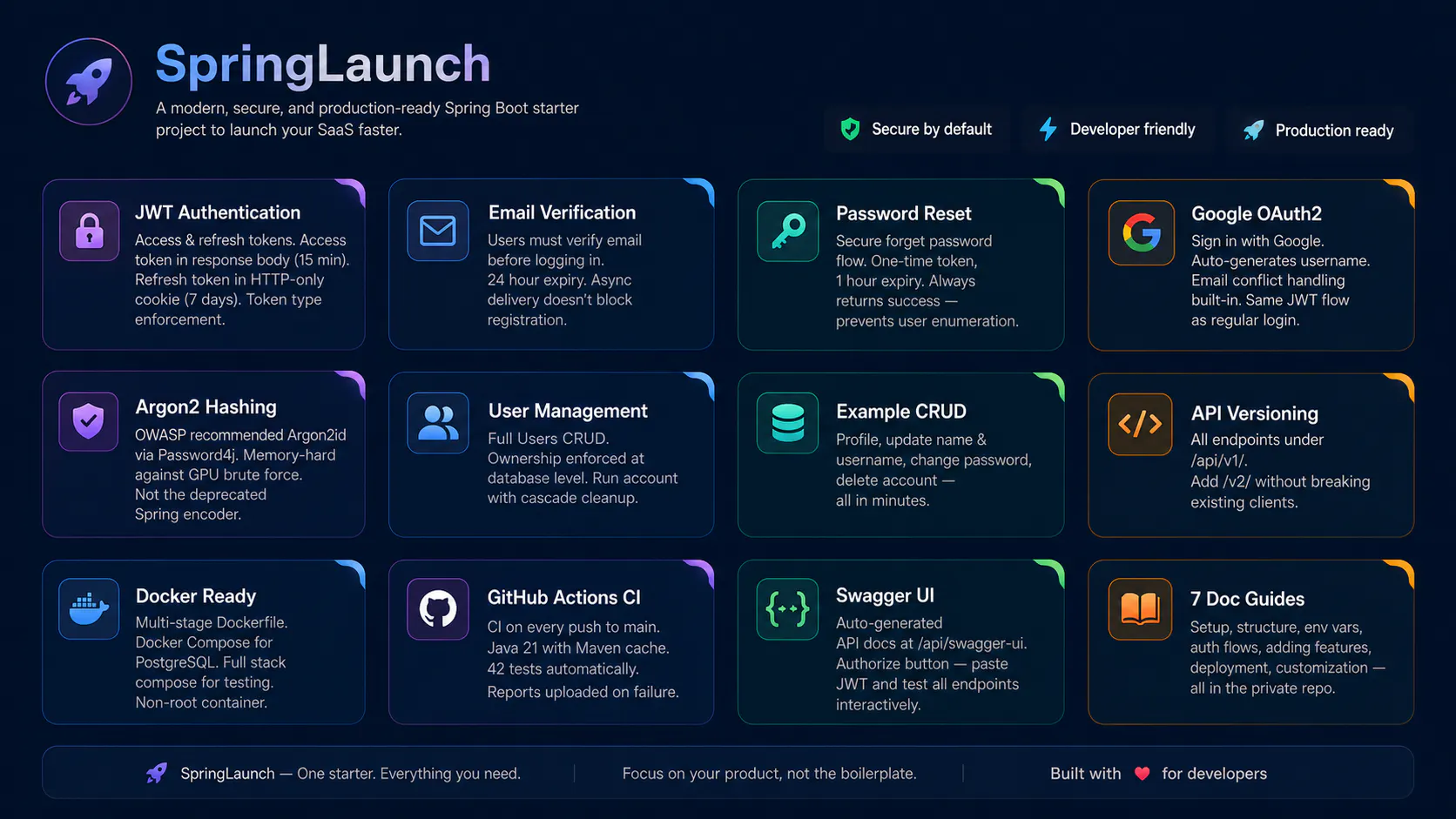
Task: Open the API Versioning card title
Action: point(1255,413)
